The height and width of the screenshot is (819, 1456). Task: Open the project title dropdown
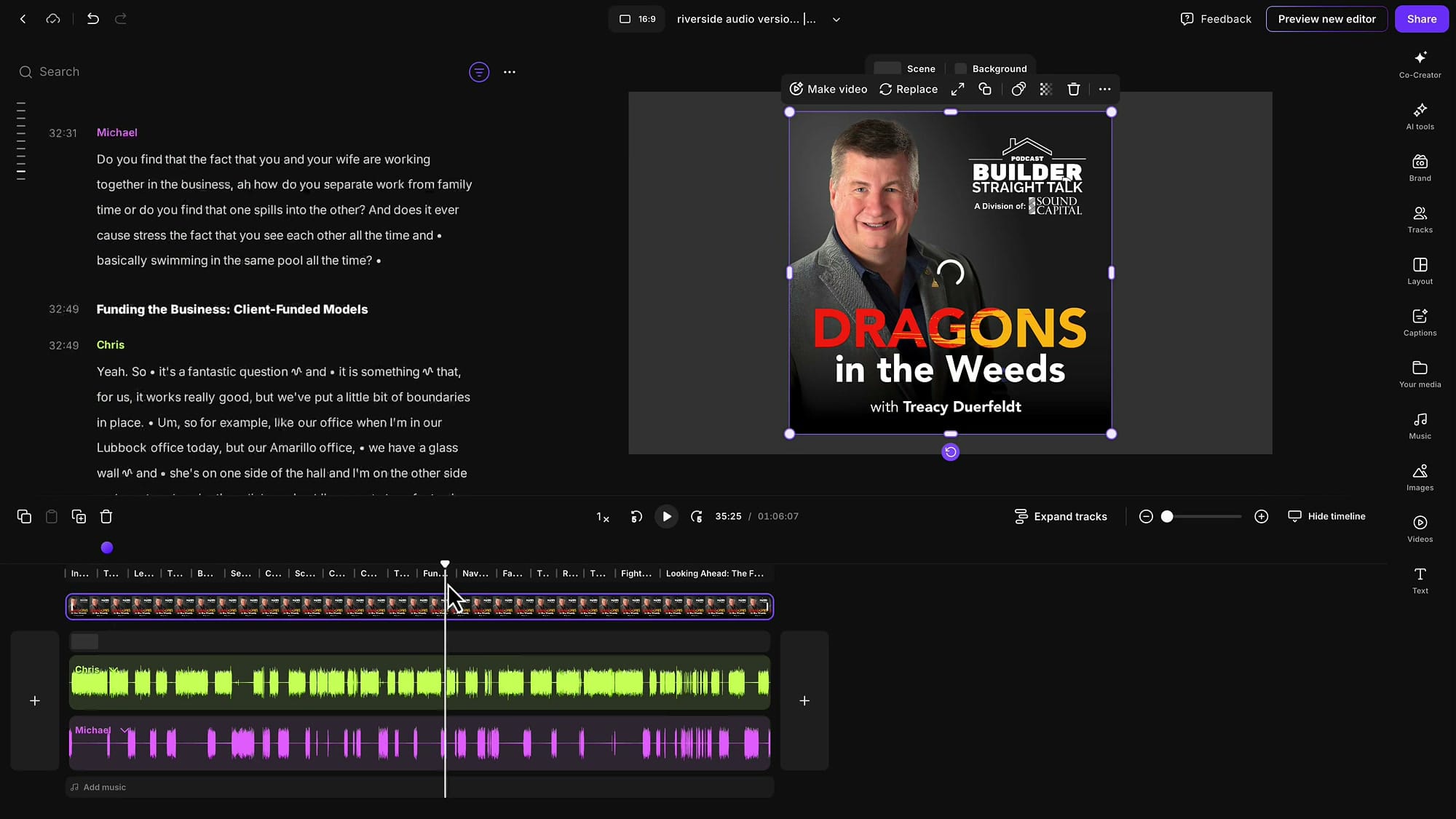point(836,19)
